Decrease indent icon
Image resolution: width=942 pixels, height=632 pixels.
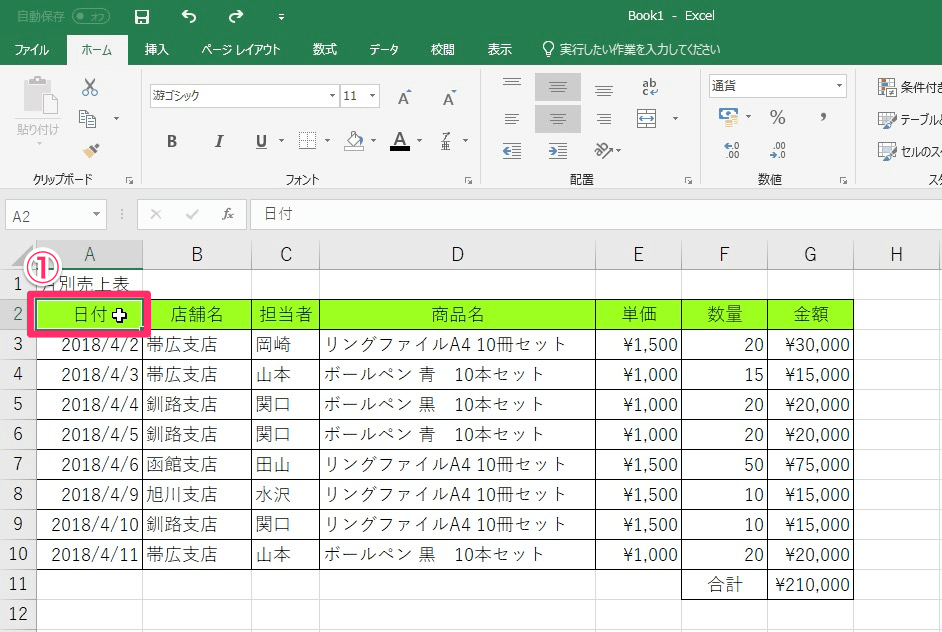(512, 151)
